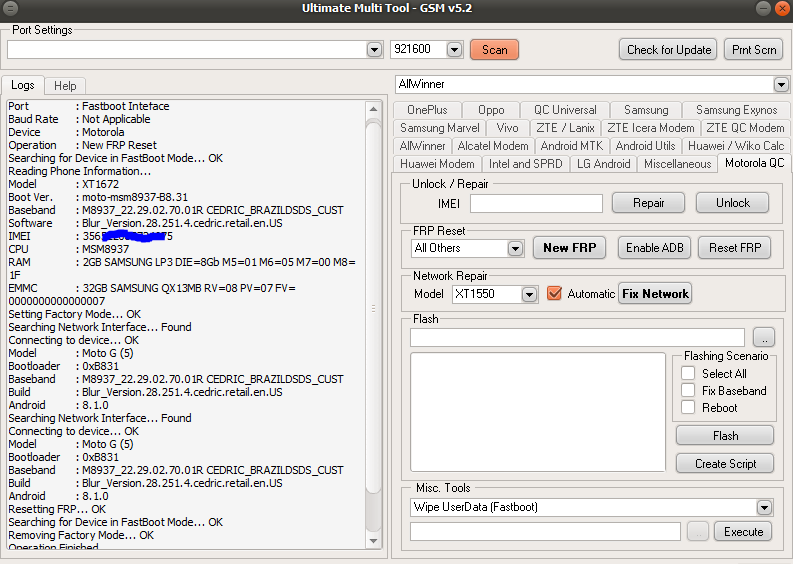
Task: Open the QC Universal tab
Action: [565, 110]
